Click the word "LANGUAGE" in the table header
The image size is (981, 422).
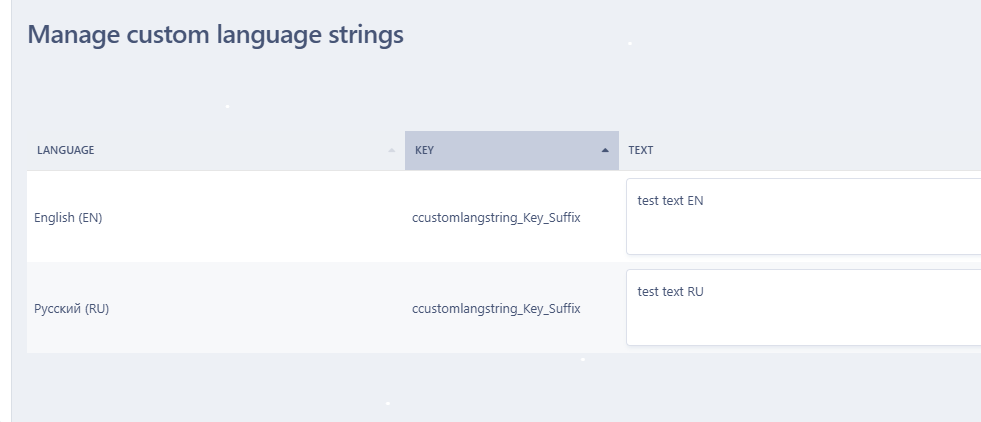coord(65,151)
